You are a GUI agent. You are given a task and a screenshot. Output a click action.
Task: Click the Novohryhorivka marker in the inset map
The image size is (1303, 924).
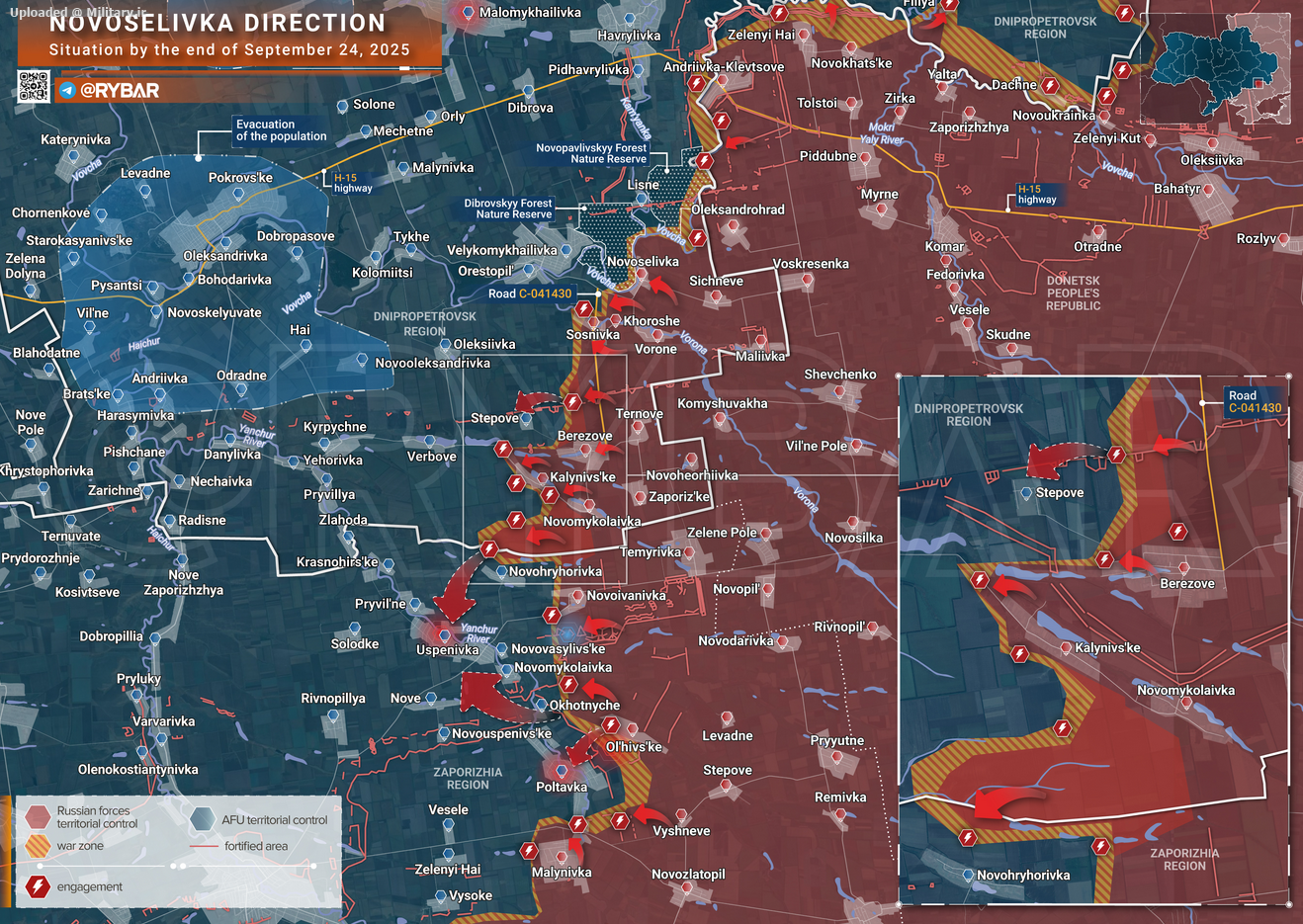tap(968, 876)
